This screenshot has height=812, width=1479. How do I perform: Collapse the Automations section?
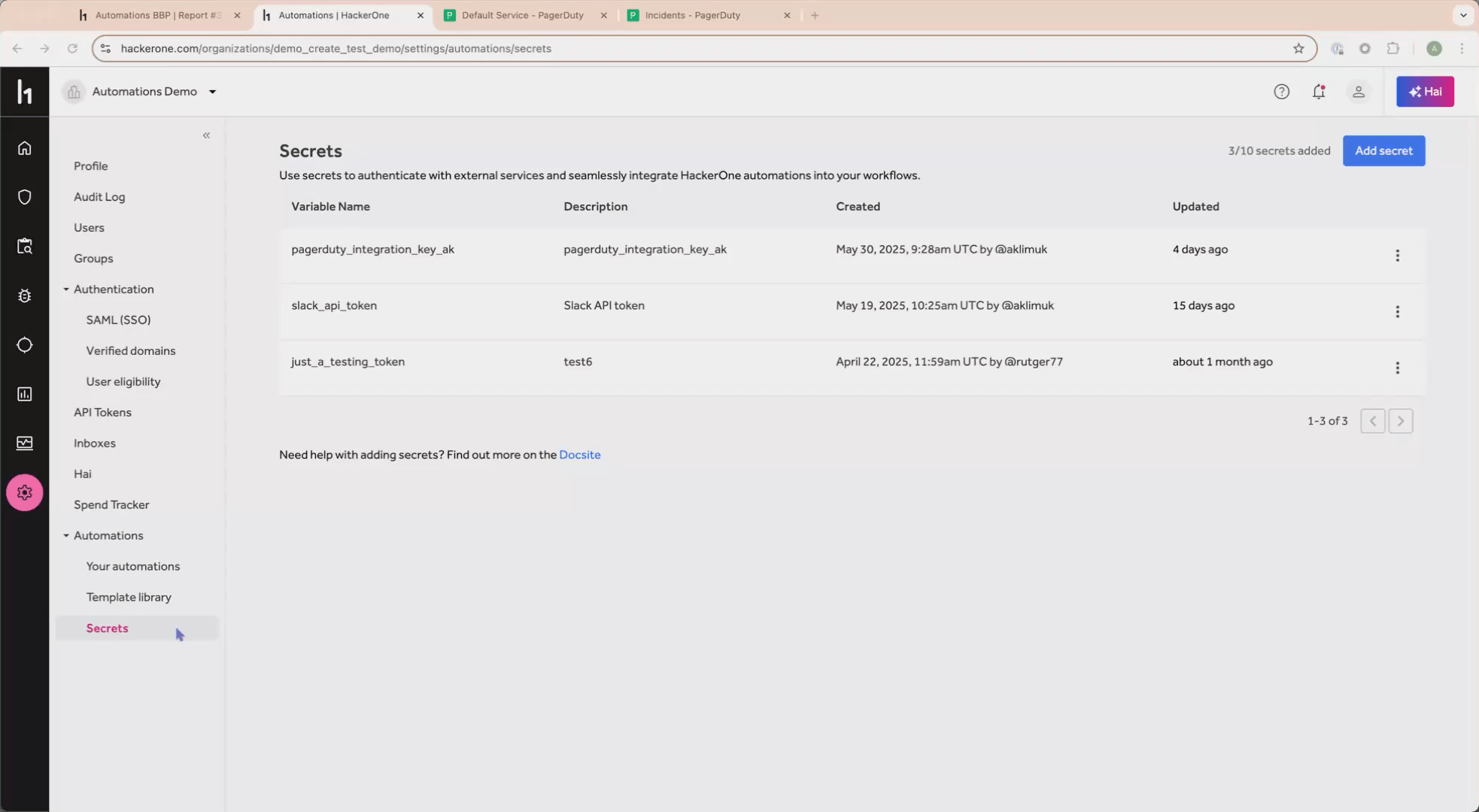click(x=66, y=535)
